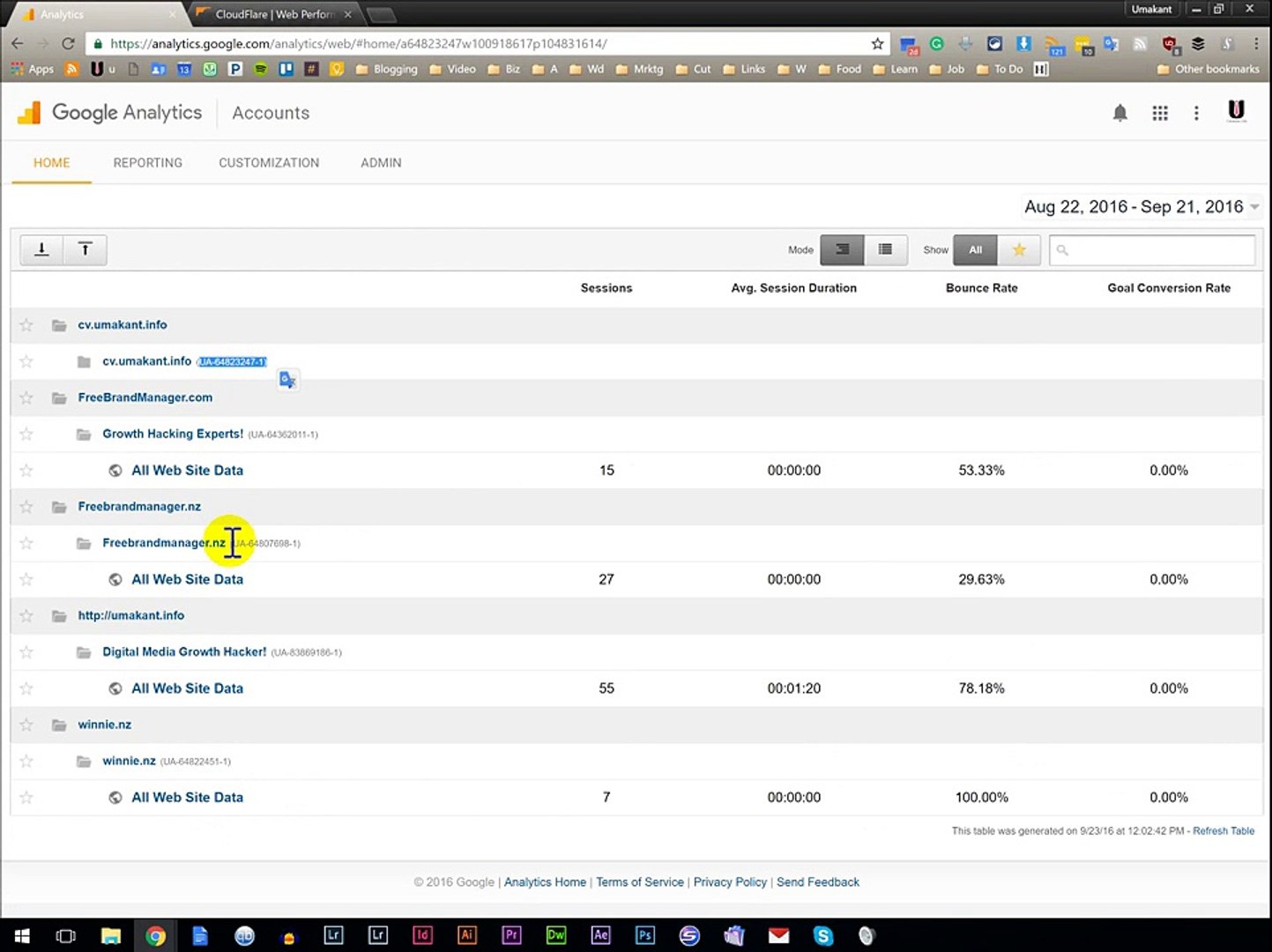Screen dimensions: 1272x952
Task: Go back to the previous page
Action: (18, 43)
